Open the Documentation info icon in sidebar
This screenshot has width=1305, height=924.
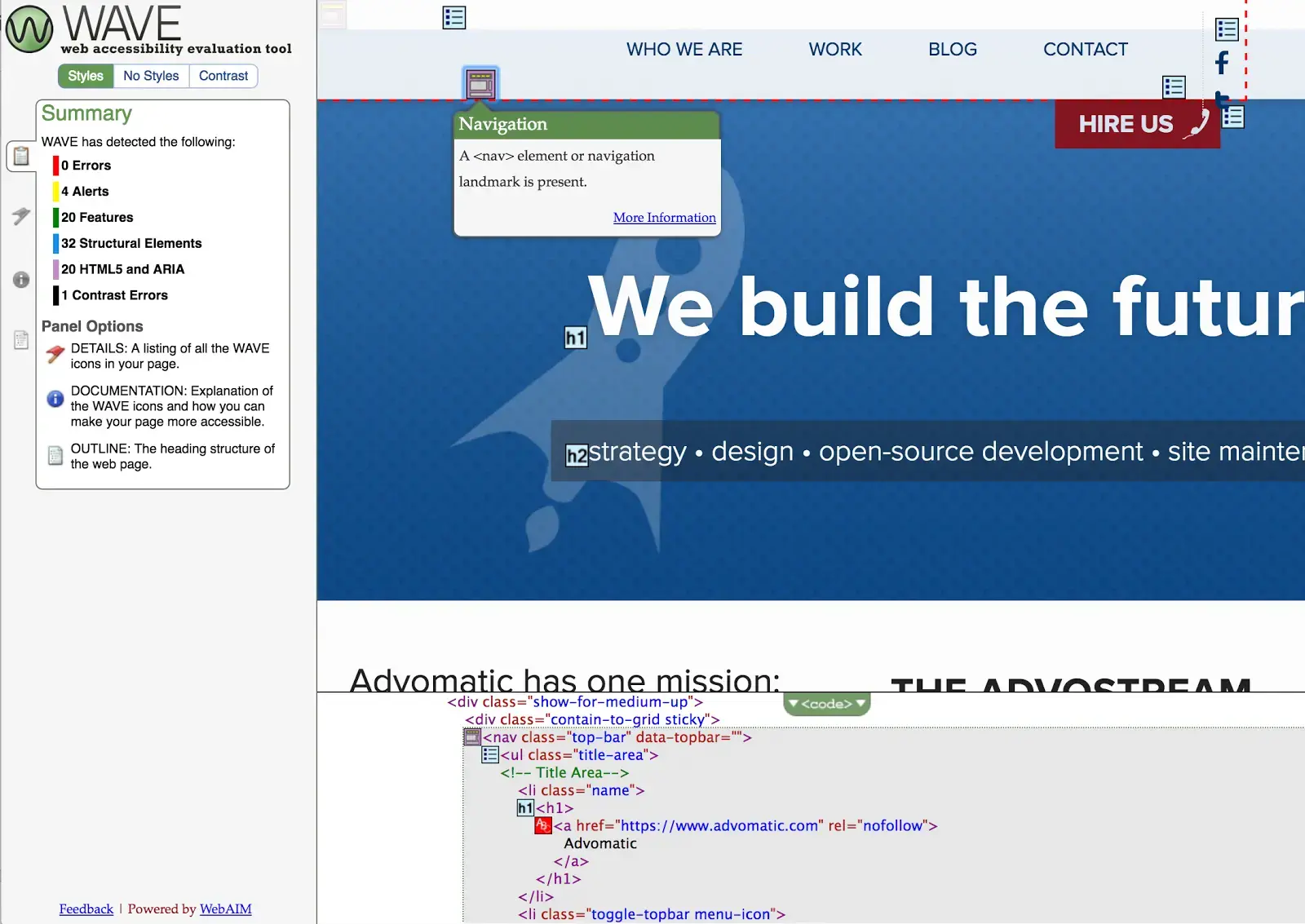point(21,280)
